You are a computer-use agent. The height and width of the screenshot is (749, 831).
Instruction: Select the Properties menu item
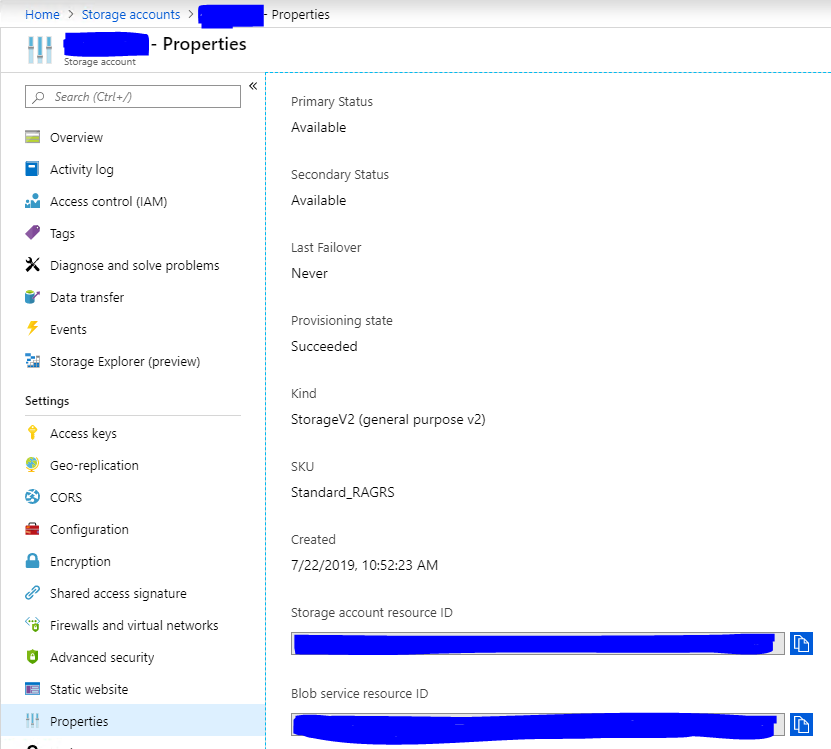coord(132,721)
